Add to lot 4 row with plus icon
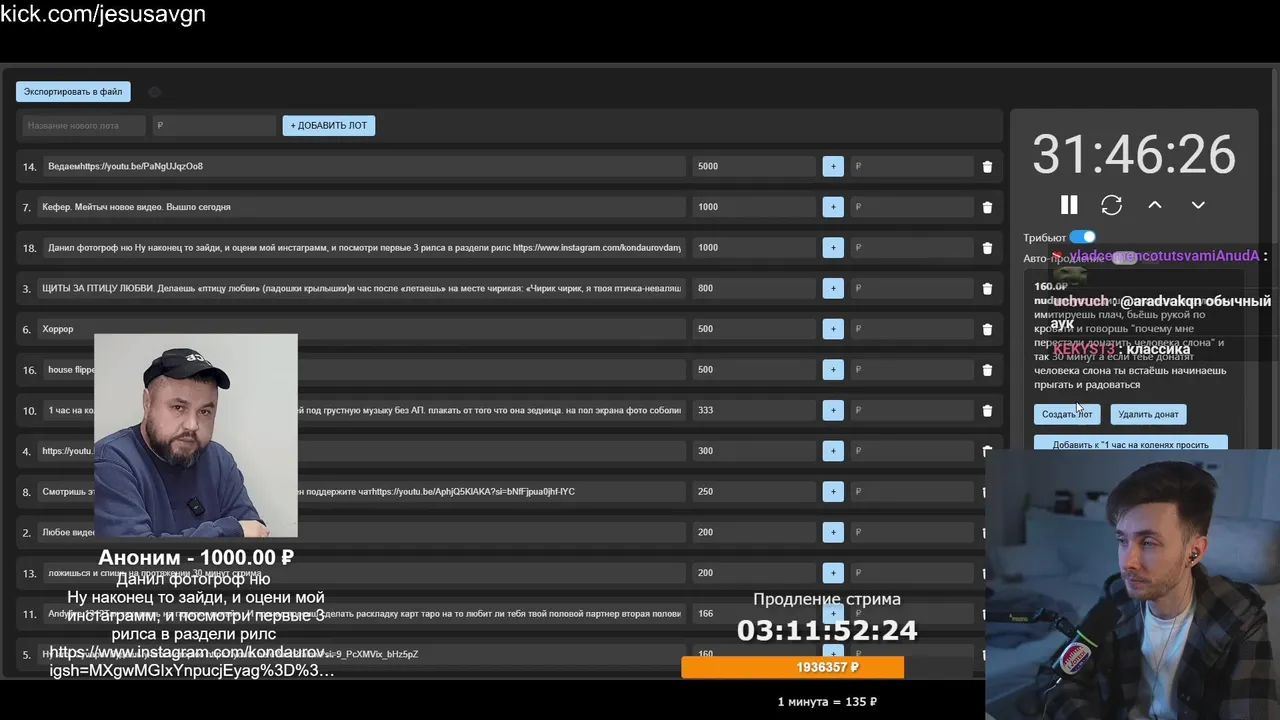The height and width of the screenshot is (720, 1280). pyautogui.click(x=833, y=451)
